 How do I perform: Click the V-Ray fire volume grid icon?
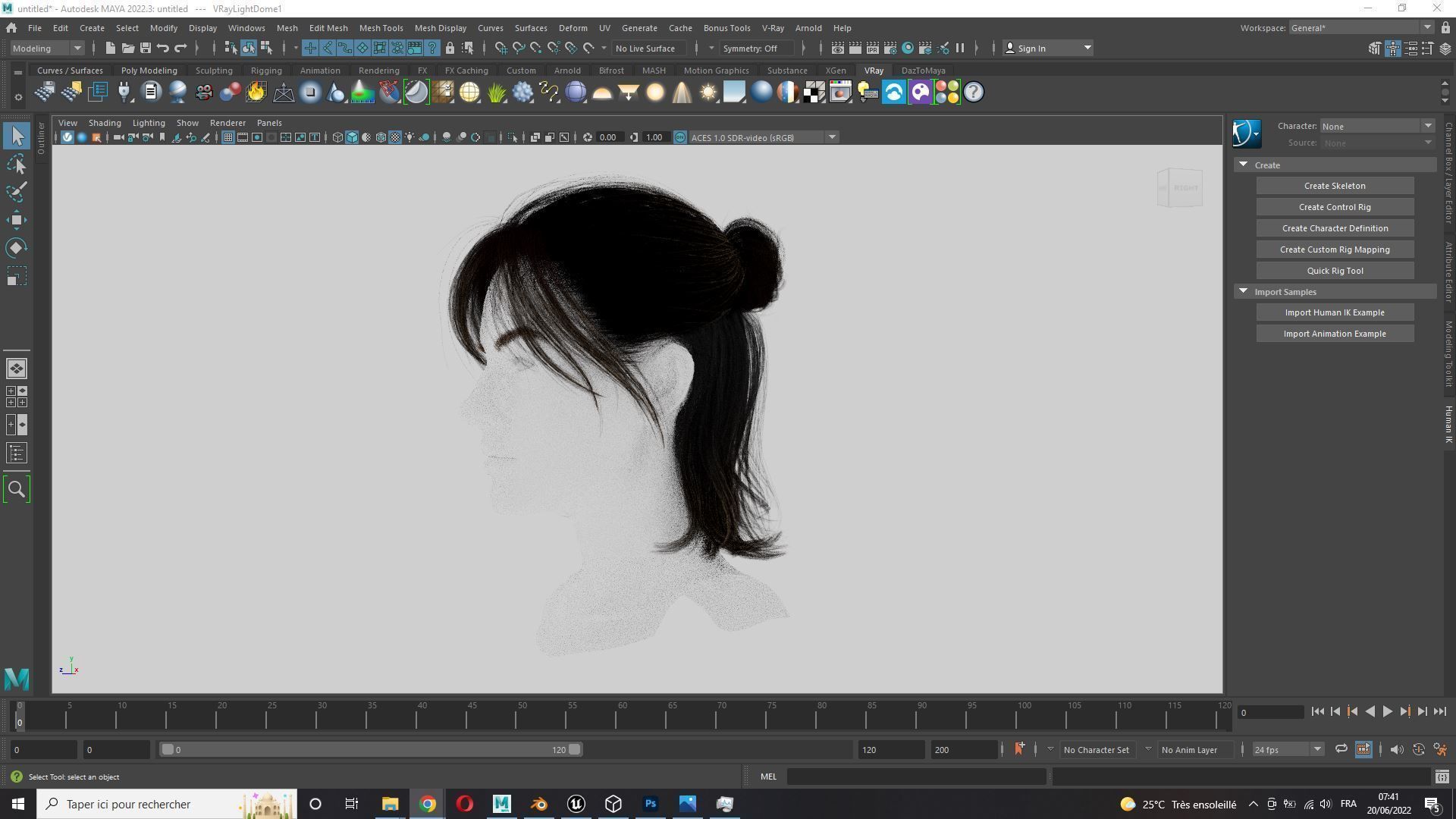pos(256,93)
